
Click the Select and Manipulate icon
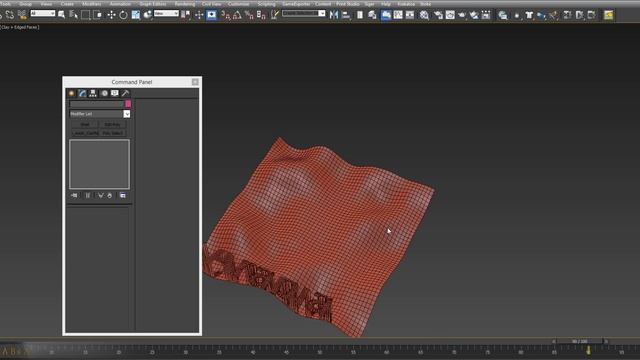(x=199, y=15)
